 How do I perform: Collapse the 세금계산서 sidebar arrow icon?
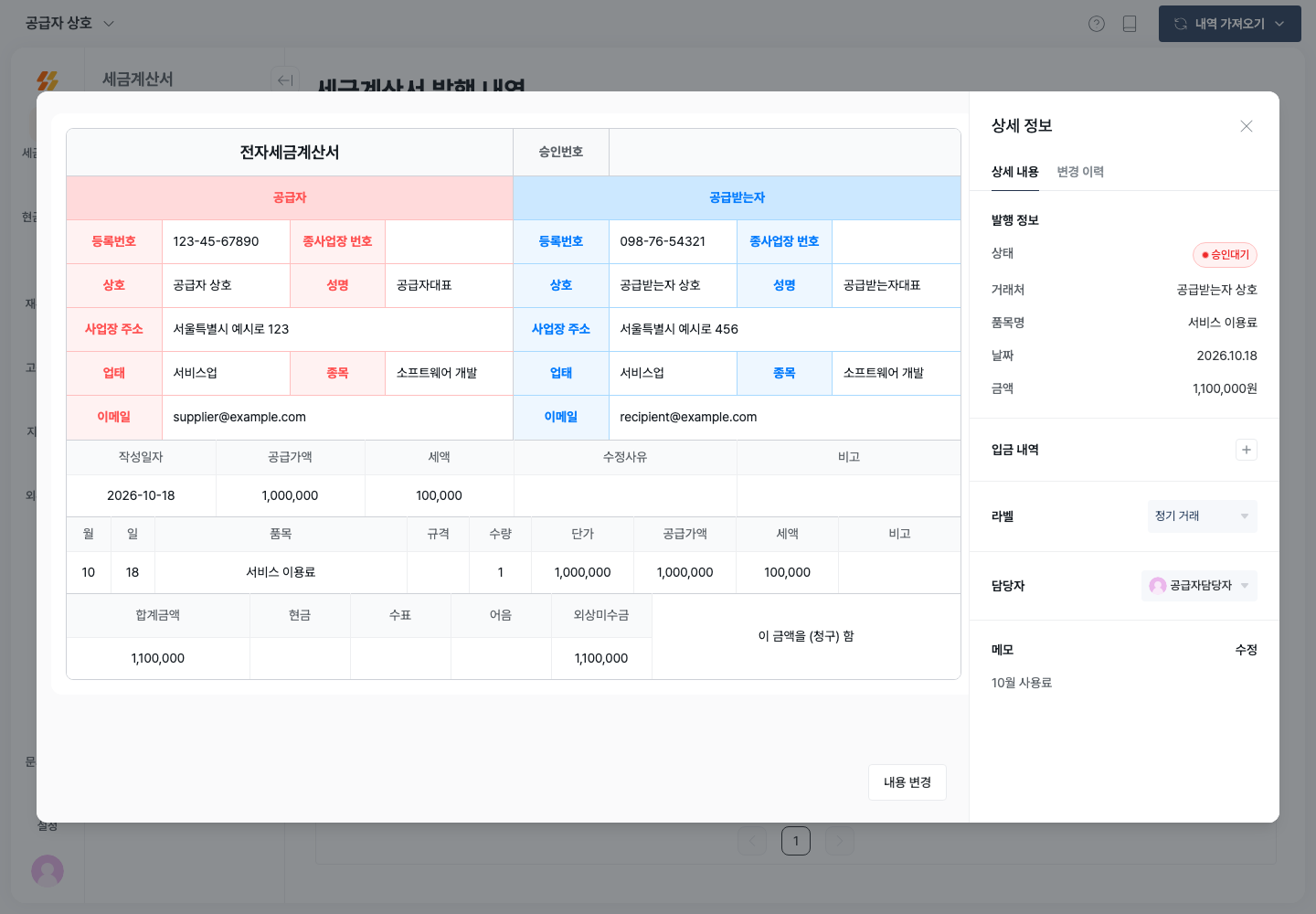point(285,80)
